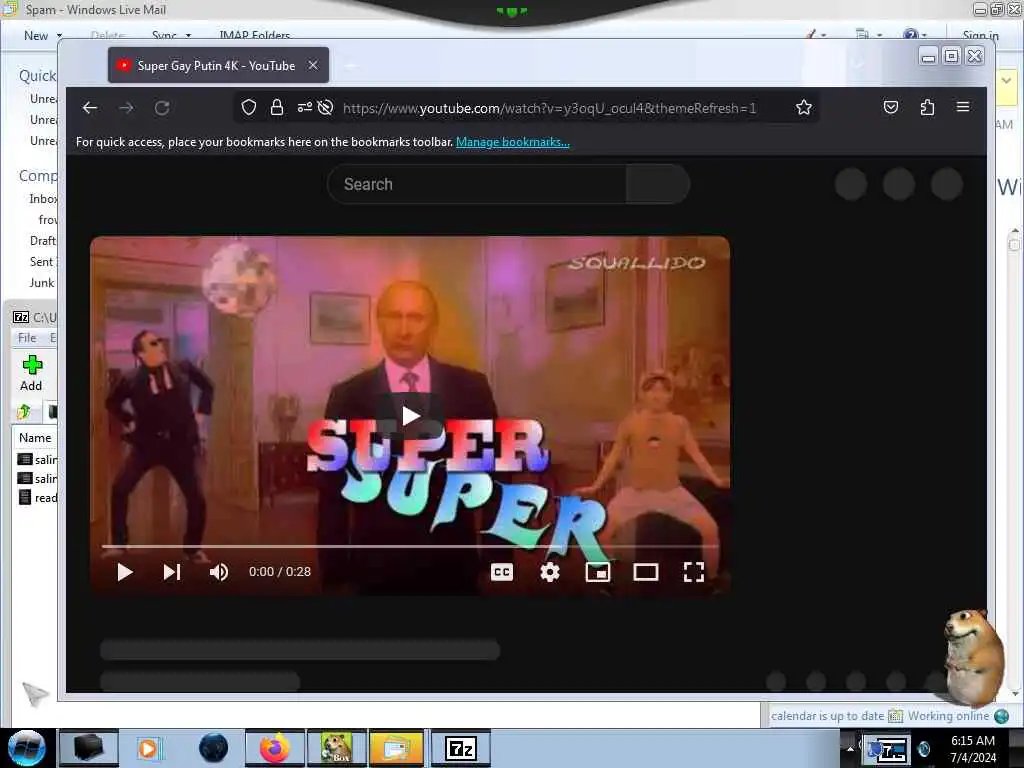Enter full screen video mode
The width and height of the screenshot is (1024, 768).
[x=694, y=572]
